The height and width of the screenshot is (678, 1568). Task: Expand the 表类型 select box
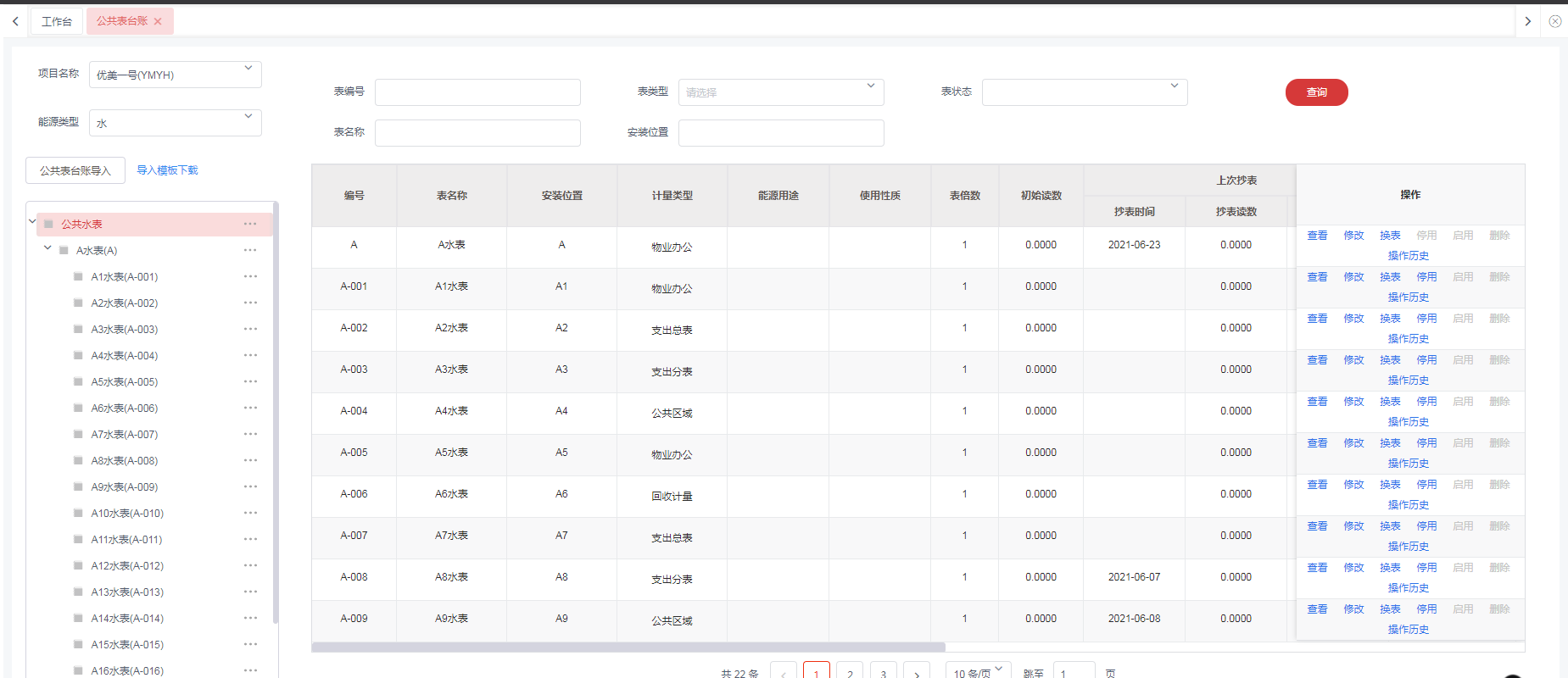click(x=780, y=92)
